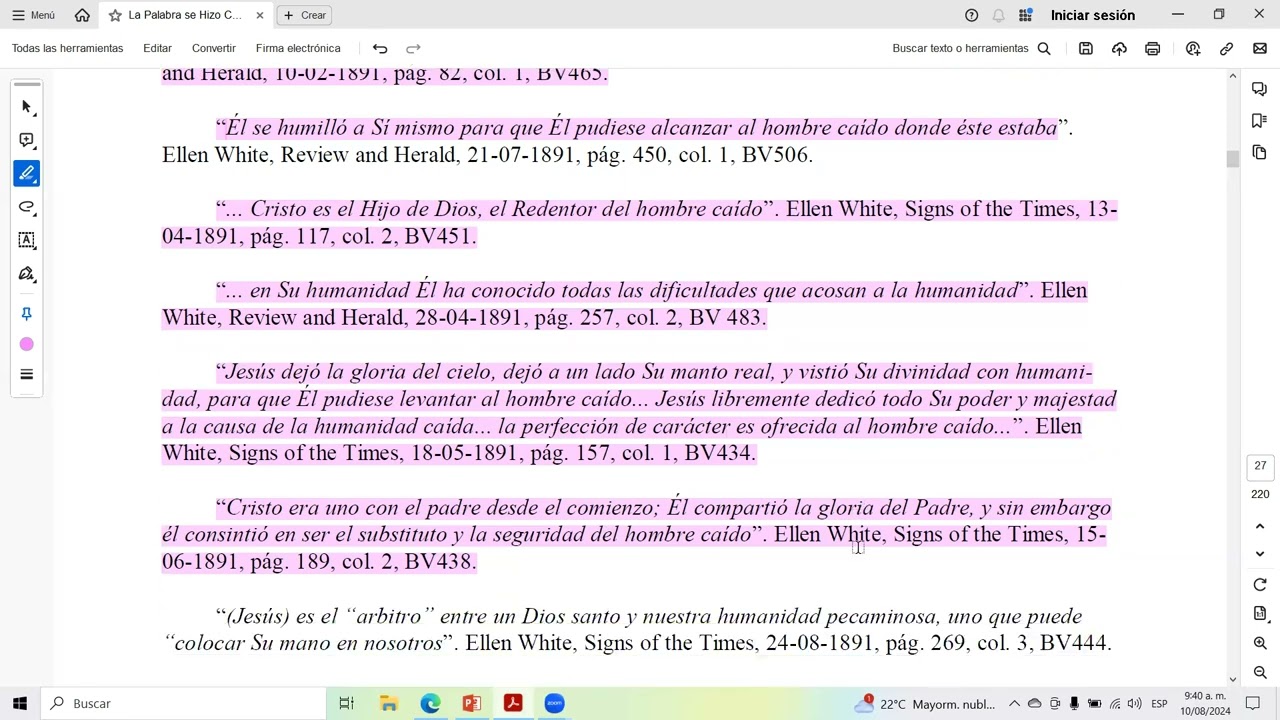Select the add text box tool
This screenshot has height=720, width=1280.
click(27, 240)
